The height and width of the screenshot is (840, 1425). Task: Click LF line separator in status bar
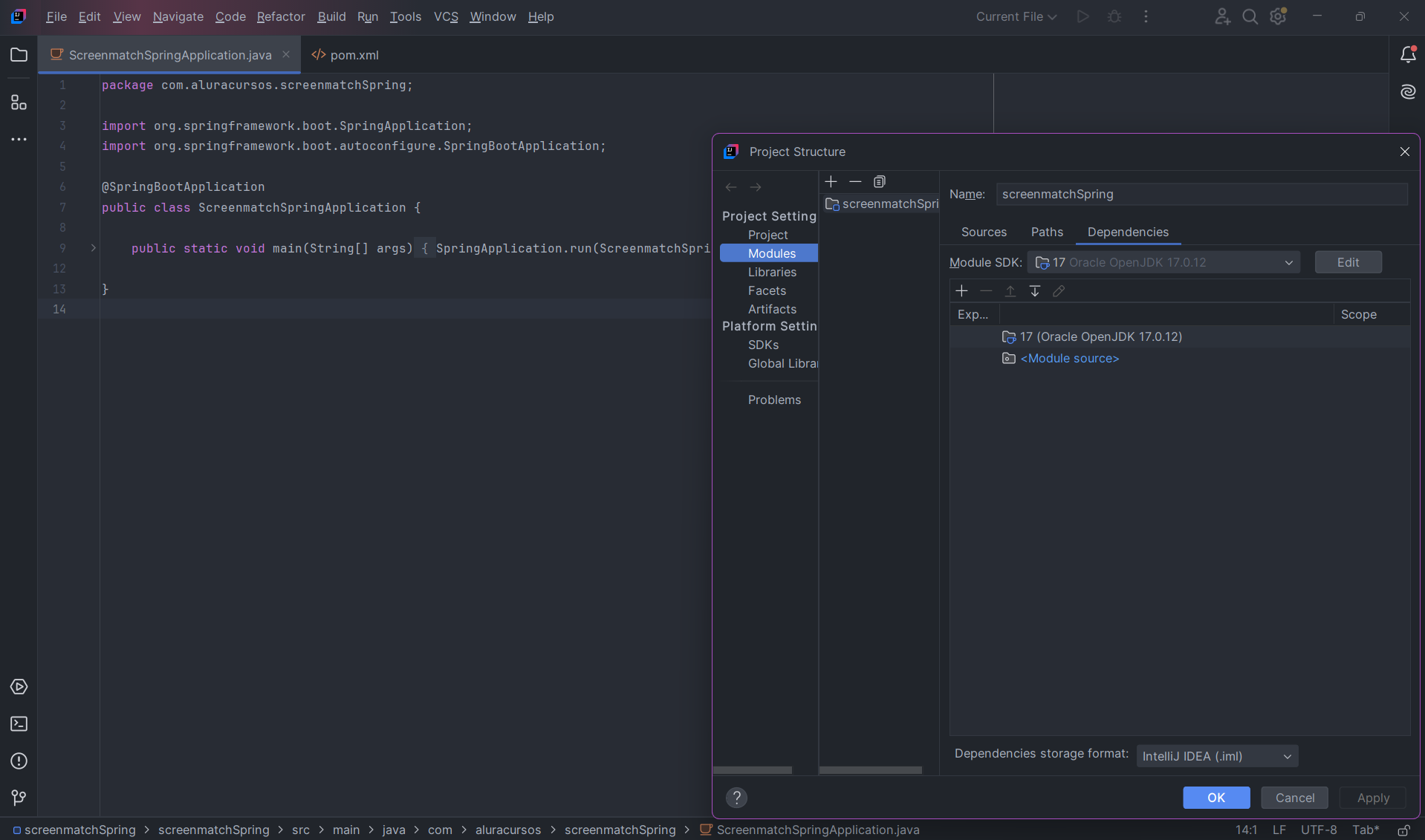(1279, 830)
